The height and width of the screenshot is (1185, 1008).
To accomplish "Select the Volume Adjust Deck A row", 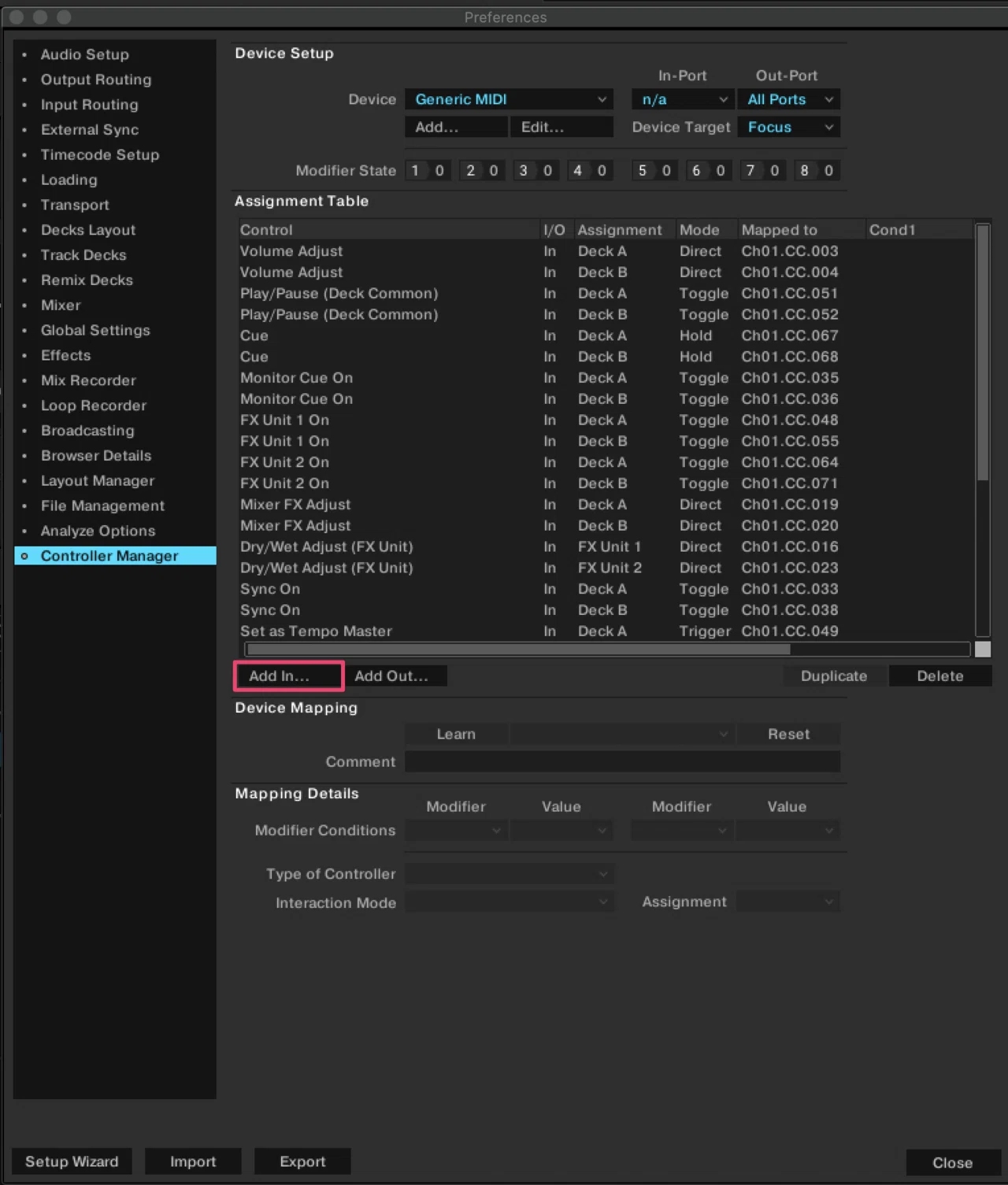I will [x=605, y=251].
